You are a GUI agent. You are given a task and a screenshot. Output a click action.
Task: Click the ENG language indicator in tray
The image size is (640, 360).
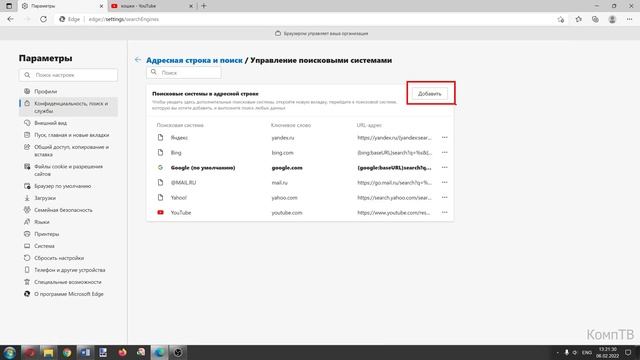click(587, 353)
